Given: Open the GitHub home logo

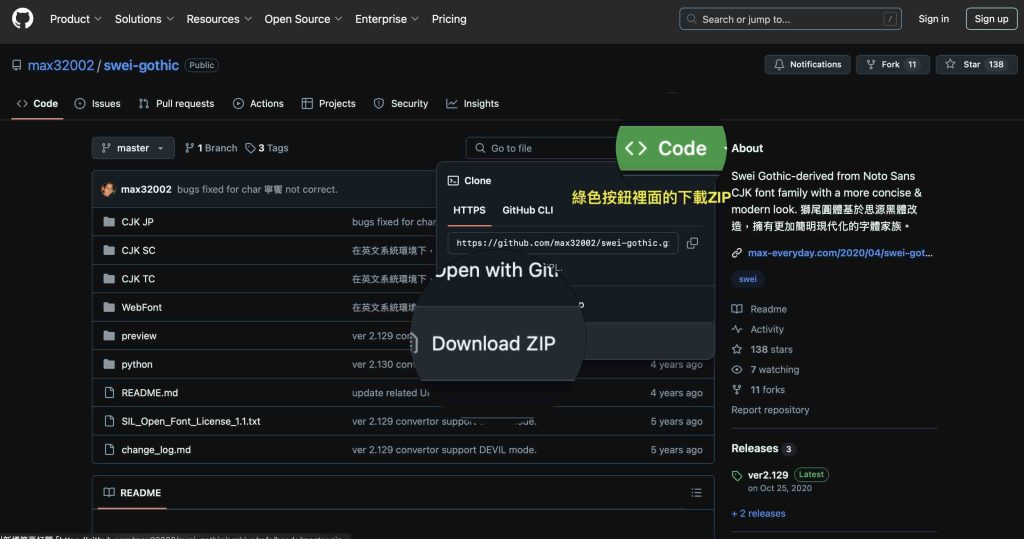Looking at the screenshot, I should 22,18.
